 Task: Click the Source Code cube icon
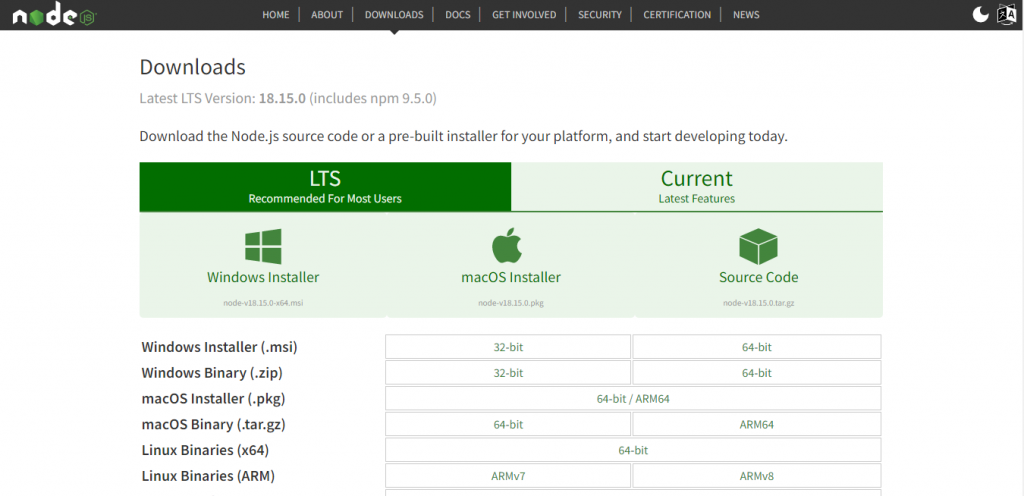coord(758,246)
